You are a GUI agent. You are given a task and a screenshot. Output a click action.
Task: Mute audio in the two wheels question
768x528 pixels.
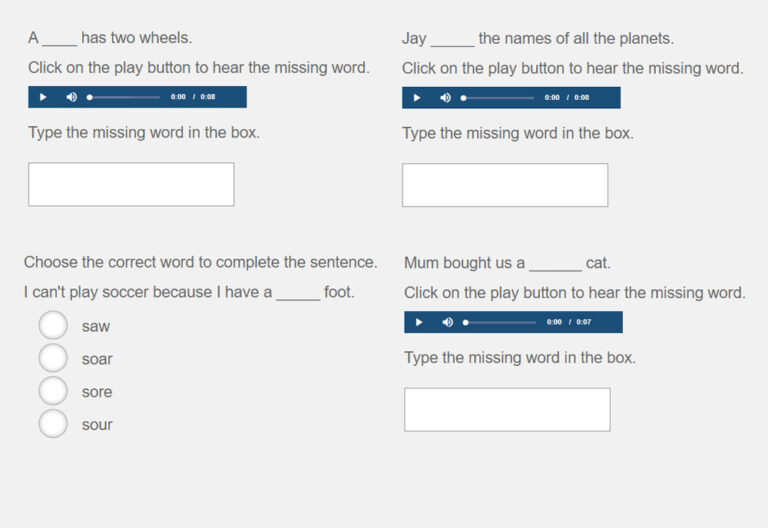(71, 97)
